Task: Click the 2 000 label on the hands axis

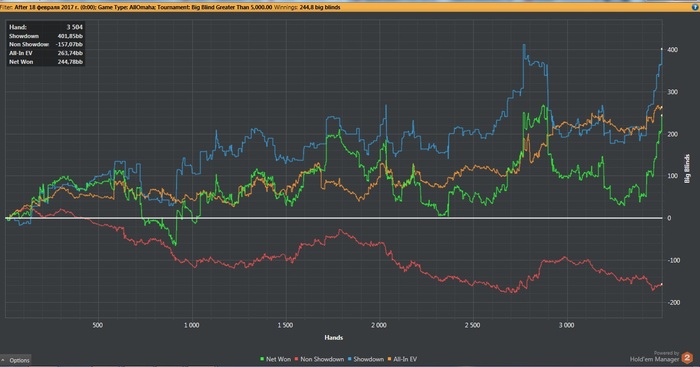Action: pos(379,325)
